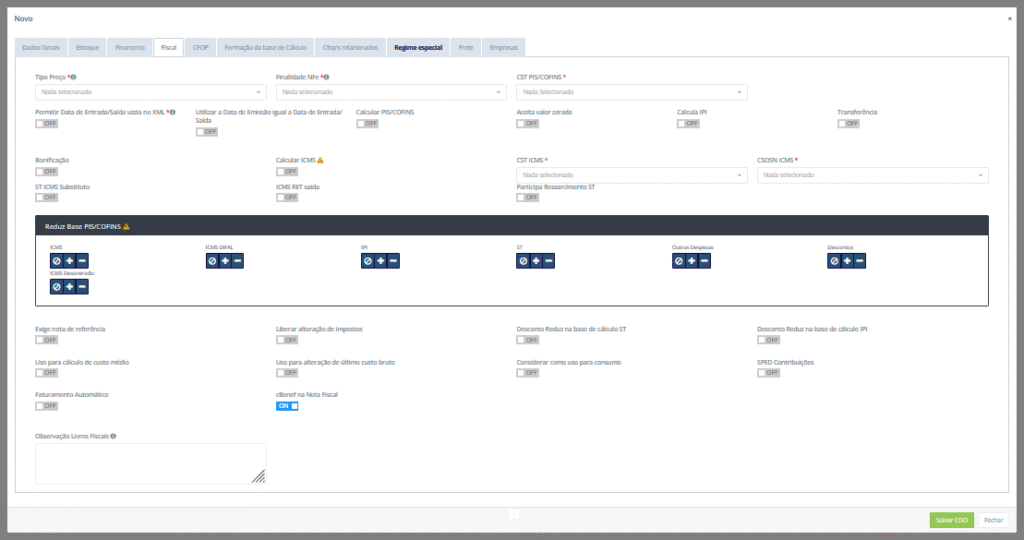This screenshot has height=540, width=1024.
Task: Toggle the Faturamento Automático switch on
Action: point(46,405)
